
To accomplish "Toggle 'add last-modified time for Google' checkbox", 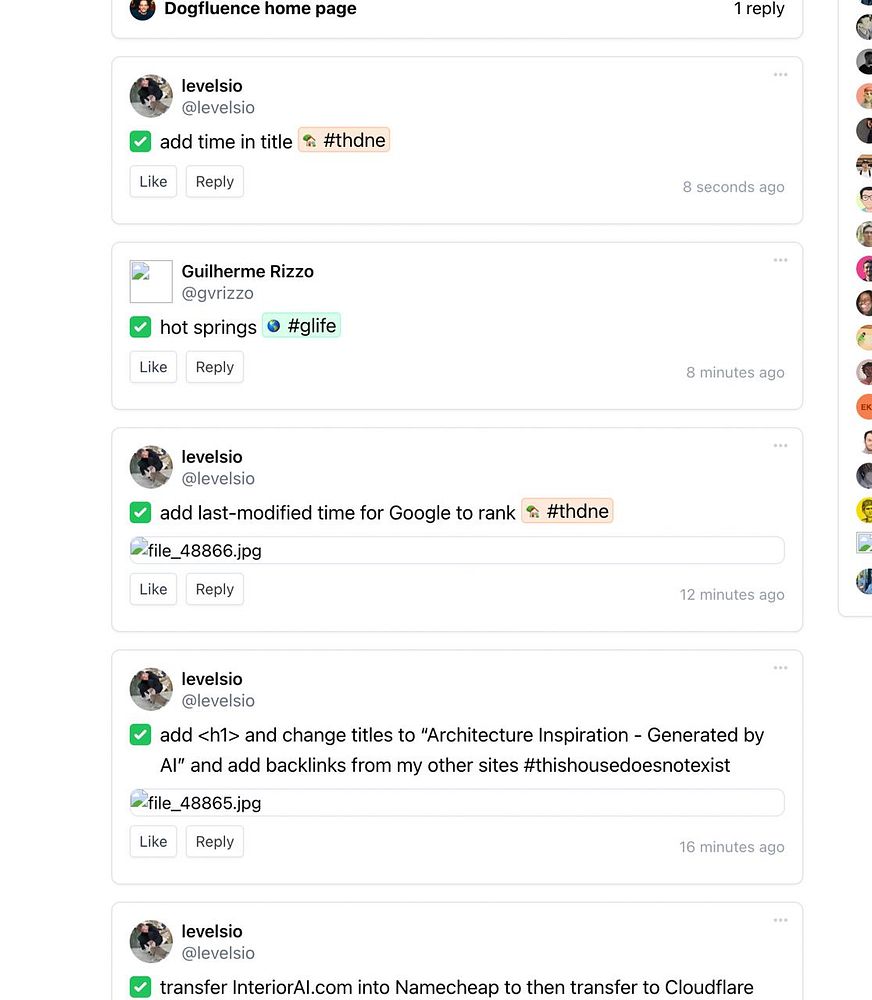I will [x=141, y=513].
